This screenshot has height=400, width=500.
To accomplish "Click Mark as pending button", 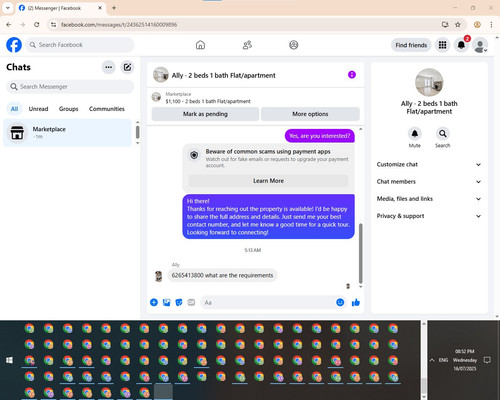I will click(205, 114).
